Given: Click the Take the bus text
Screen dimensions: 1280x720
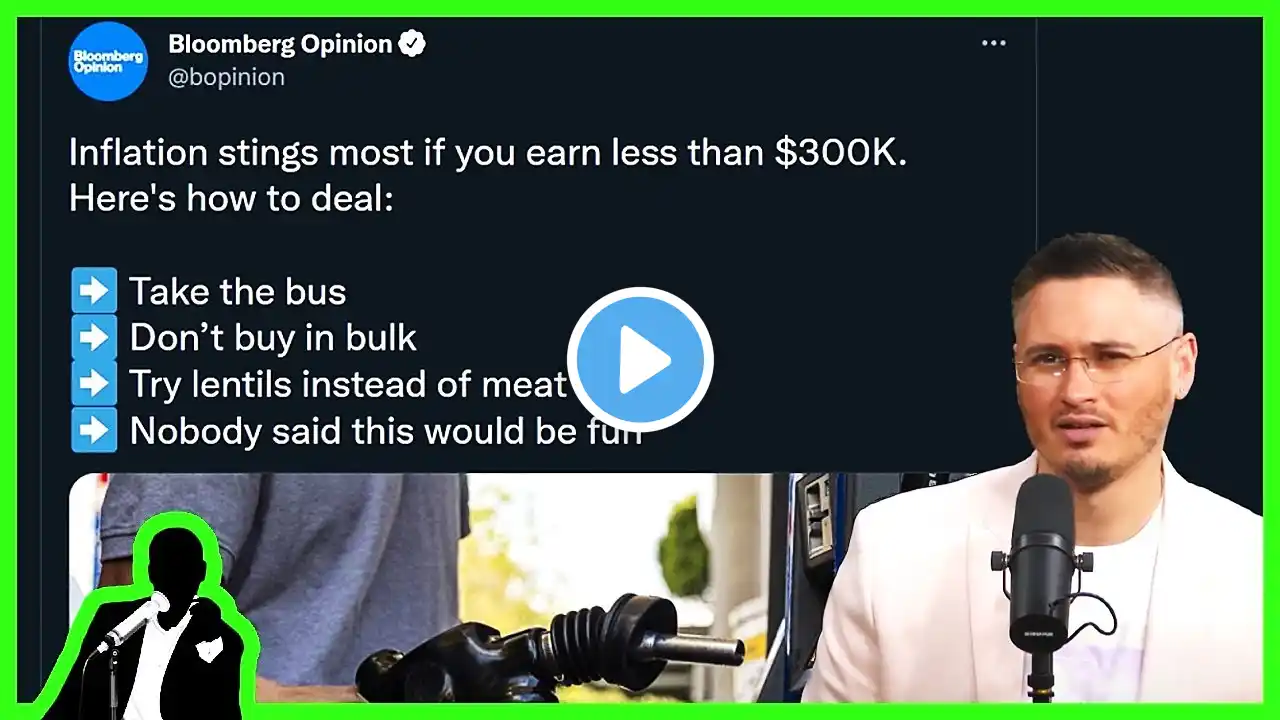Looking at the screenshot, I should pos(238,292).
